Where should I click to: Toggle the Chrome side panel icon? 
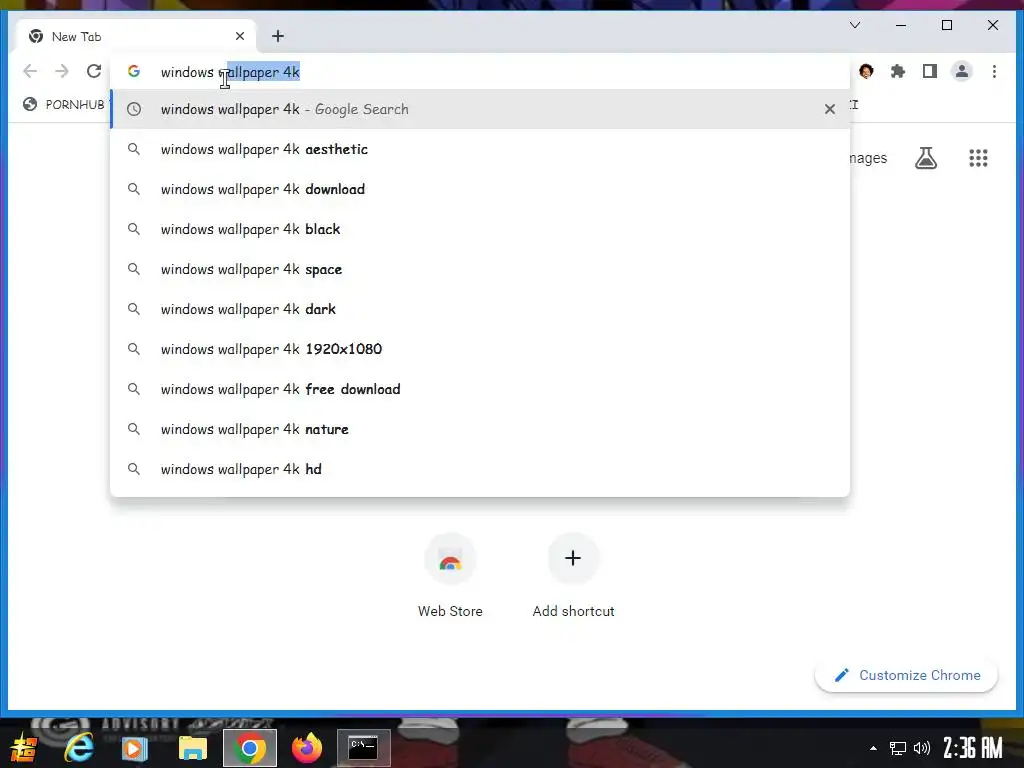[x=930, y=71]
